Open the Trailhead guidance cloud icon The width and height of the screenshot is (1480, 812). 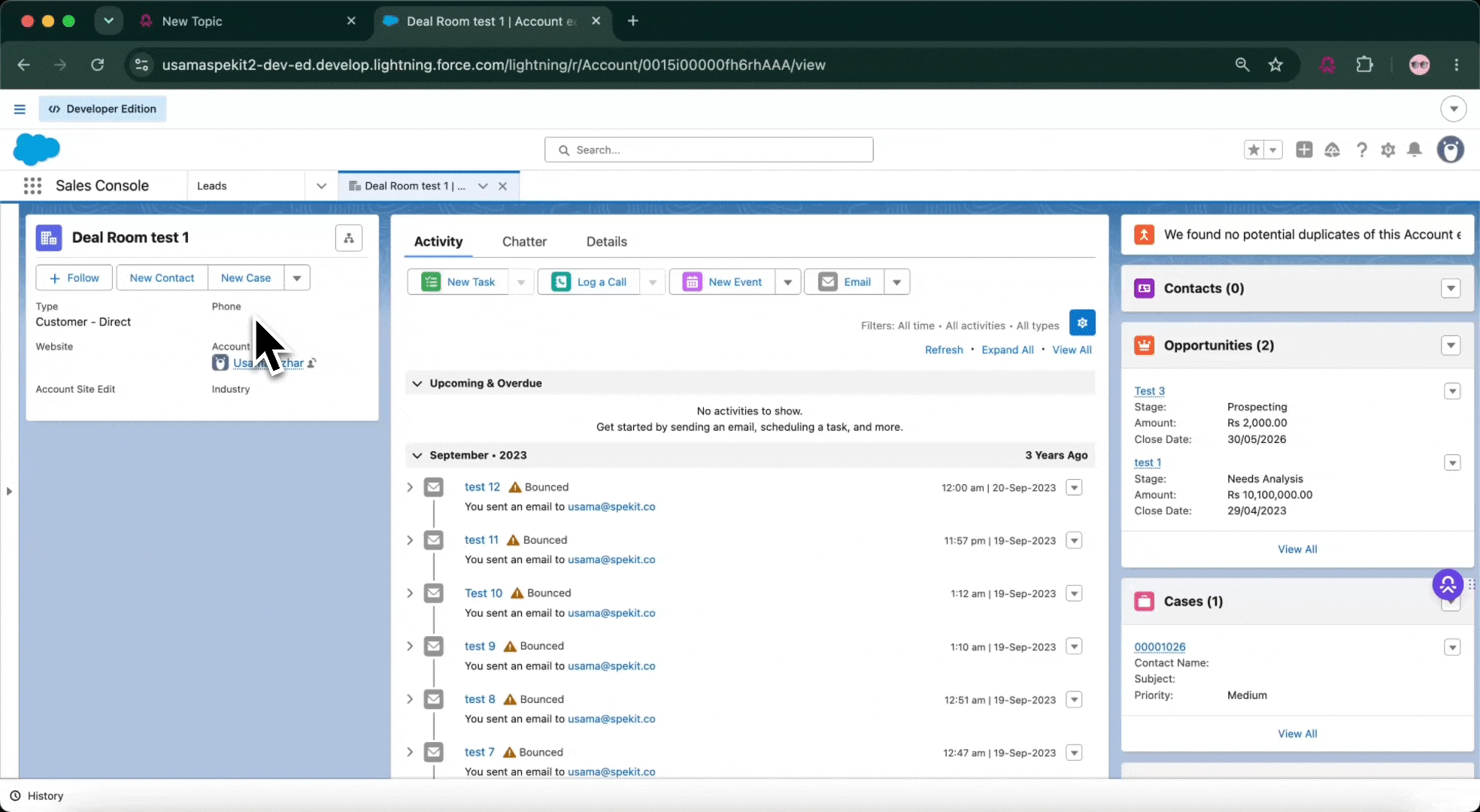(x=1332, y=150)
